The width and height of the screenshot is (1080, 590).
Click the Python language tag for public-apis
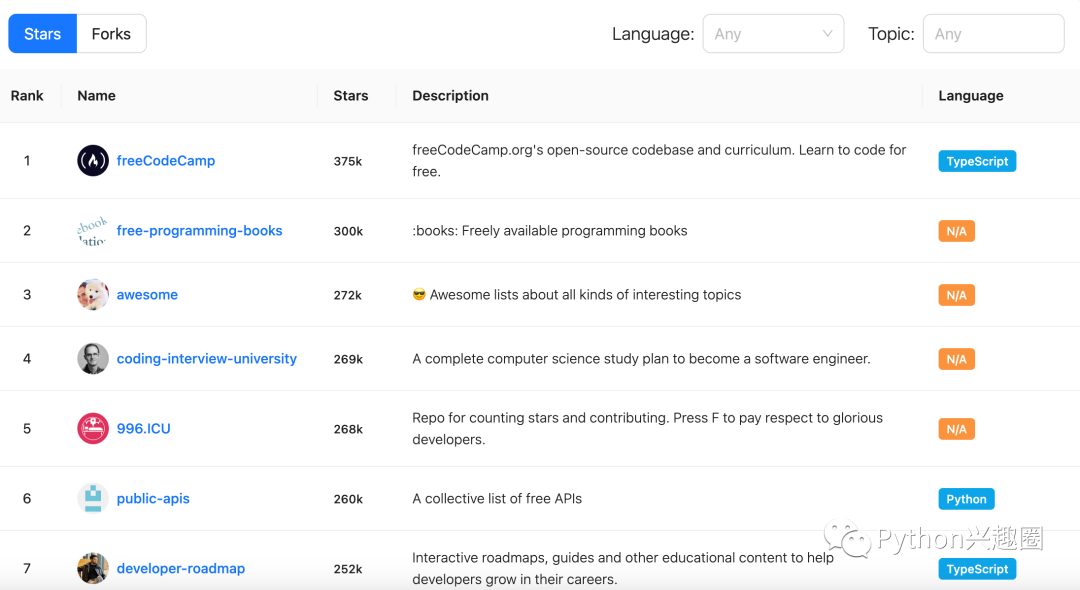pyautogui.click(x=966, y=499)
